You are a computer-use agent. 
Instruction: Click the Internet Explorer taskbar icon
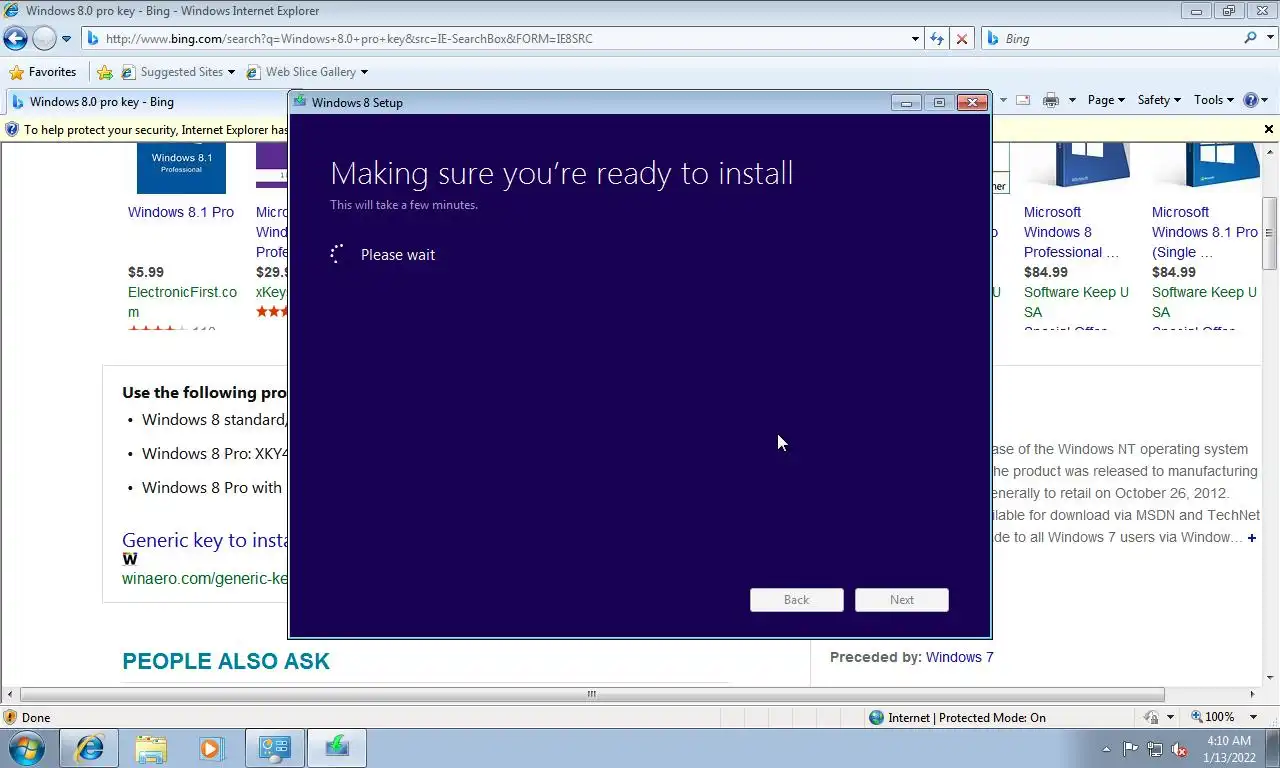[x=89, y=748]
